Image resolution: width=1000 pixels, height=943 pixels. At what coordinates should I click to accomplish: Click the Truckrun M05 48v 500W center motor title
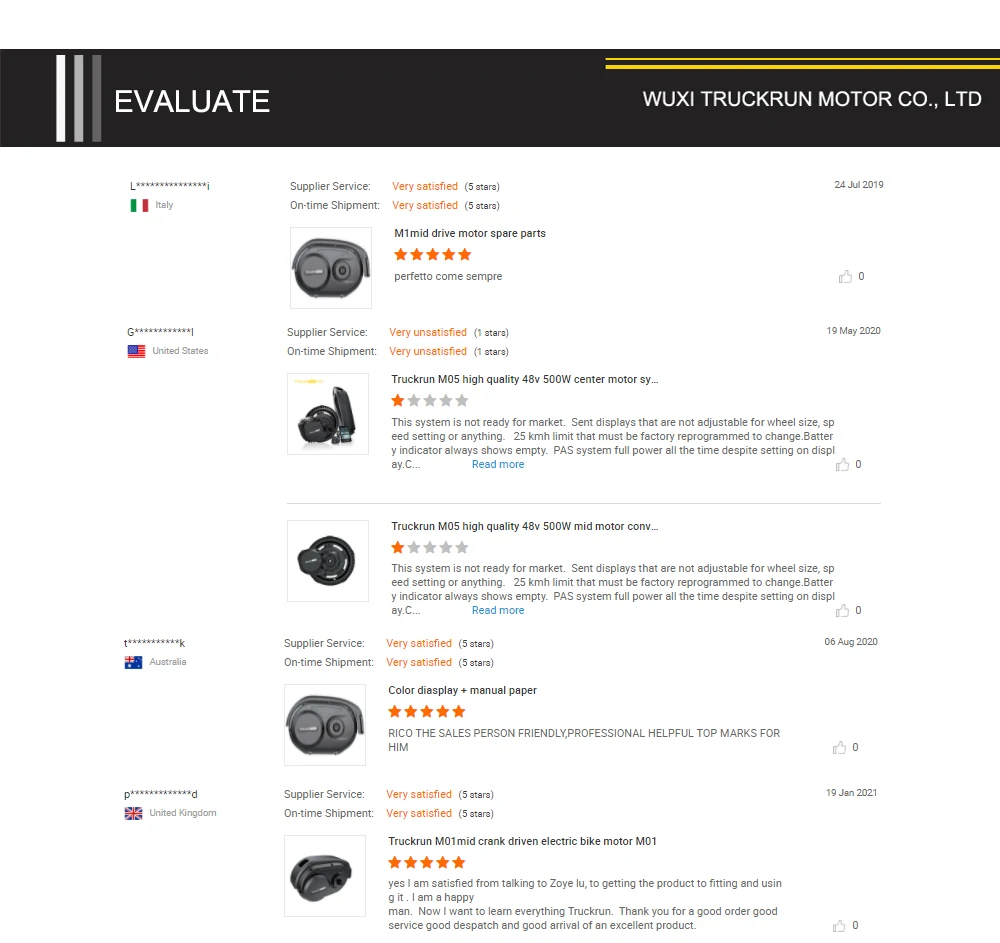click(x=524, y=379)
